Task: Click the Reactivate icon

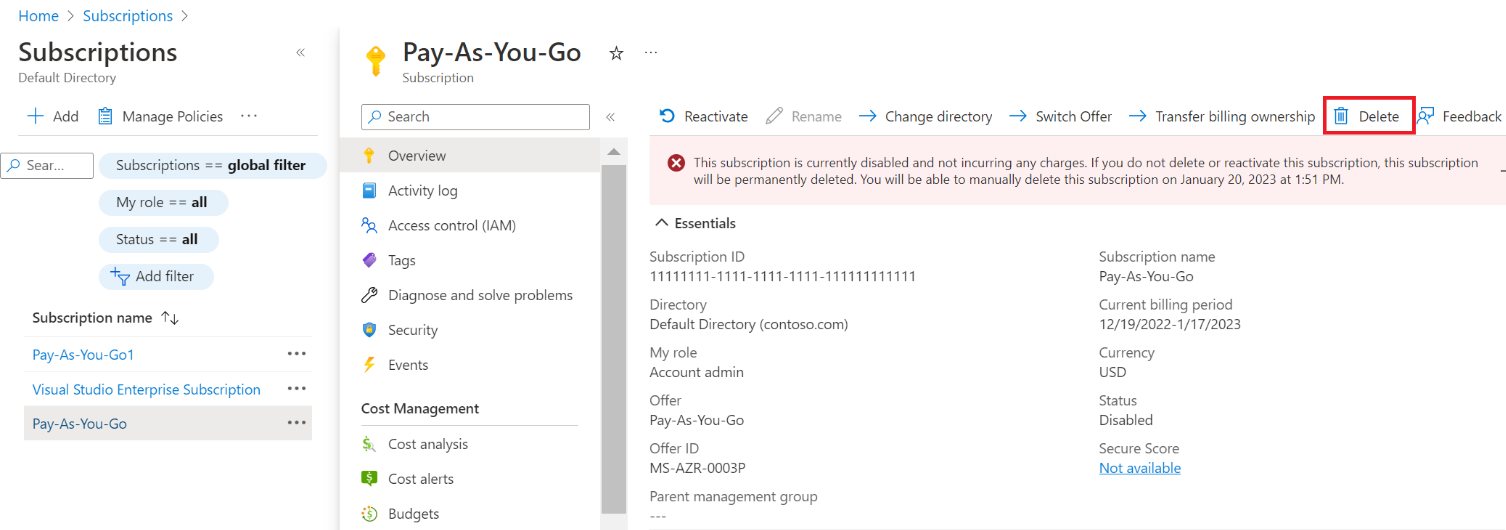Action: click(668, 117)
